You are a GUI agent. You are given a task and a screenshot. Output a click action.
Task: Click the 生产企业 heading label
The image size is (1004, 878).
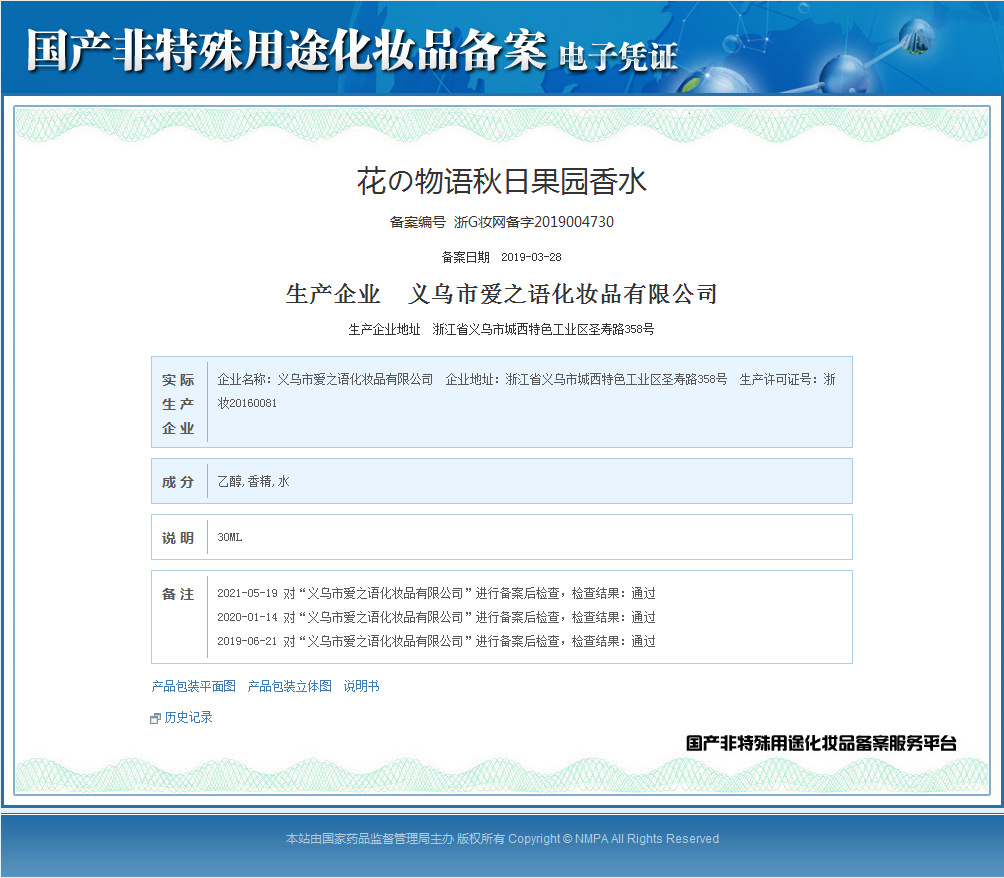333,295
